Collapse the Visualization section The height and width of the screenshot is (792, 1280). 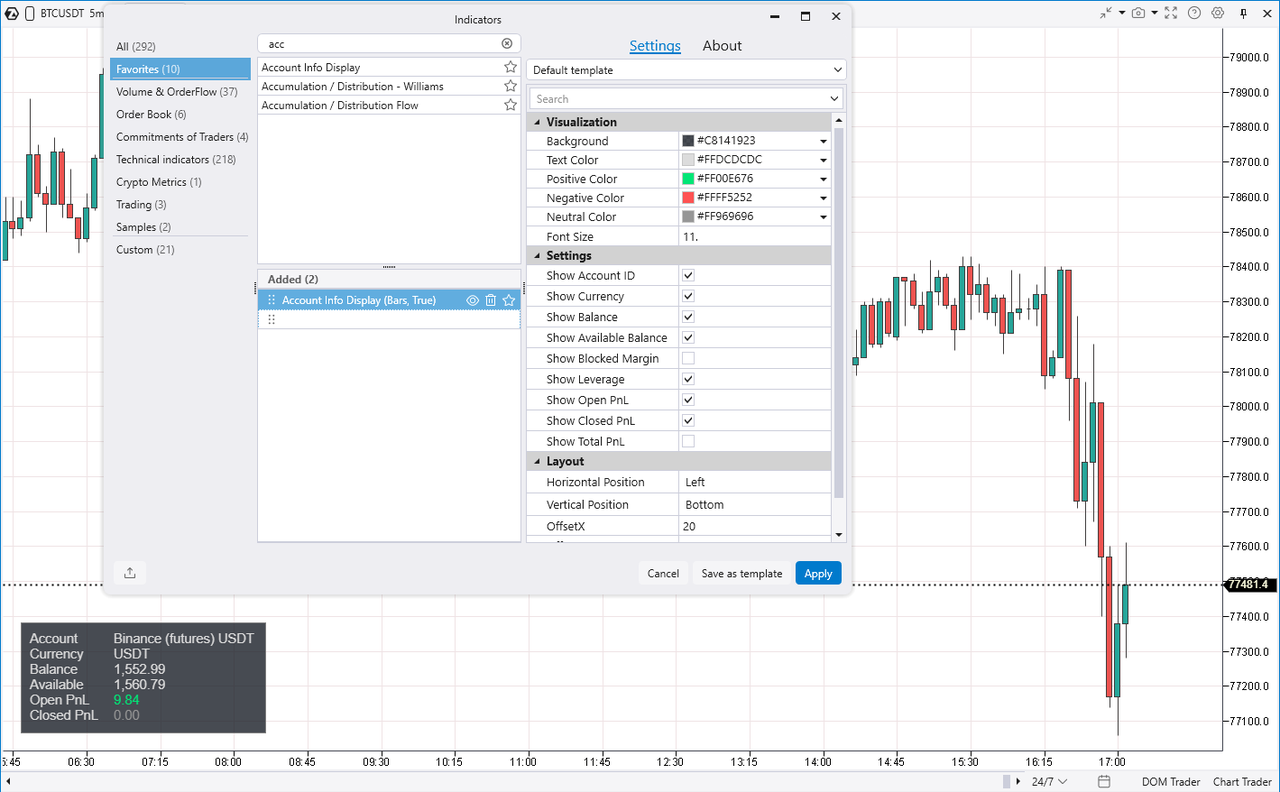(x=537, y=122)
